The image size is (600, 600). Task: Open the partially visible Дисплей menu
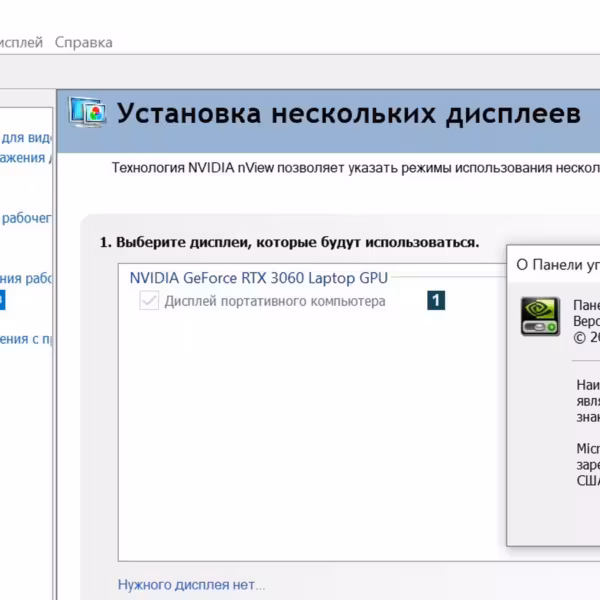(x=21, y=42)
